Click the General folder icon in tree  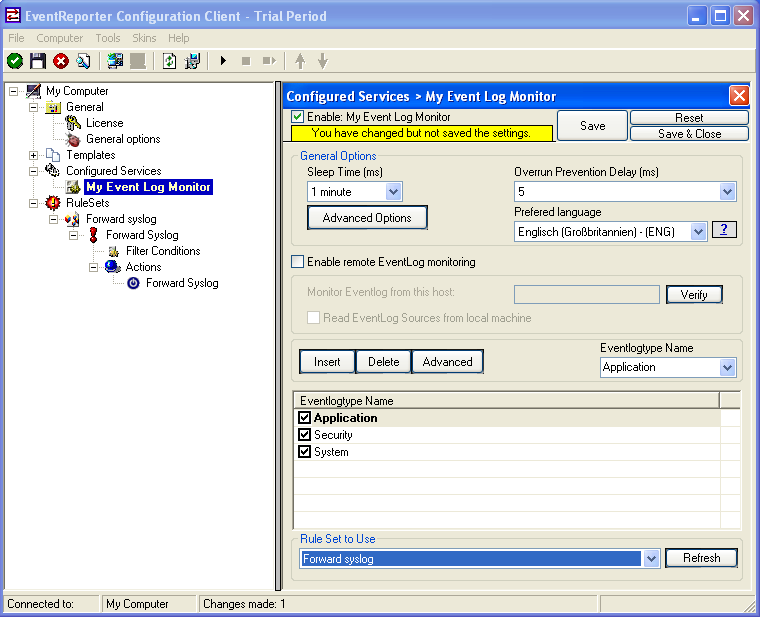coord(53,107)
